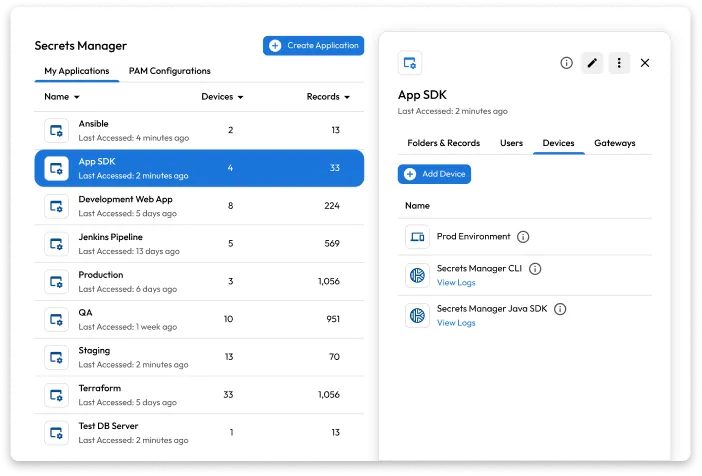Click the Staging application icon
The height and width of the screenshot is (476, 702).
[56, 357]
